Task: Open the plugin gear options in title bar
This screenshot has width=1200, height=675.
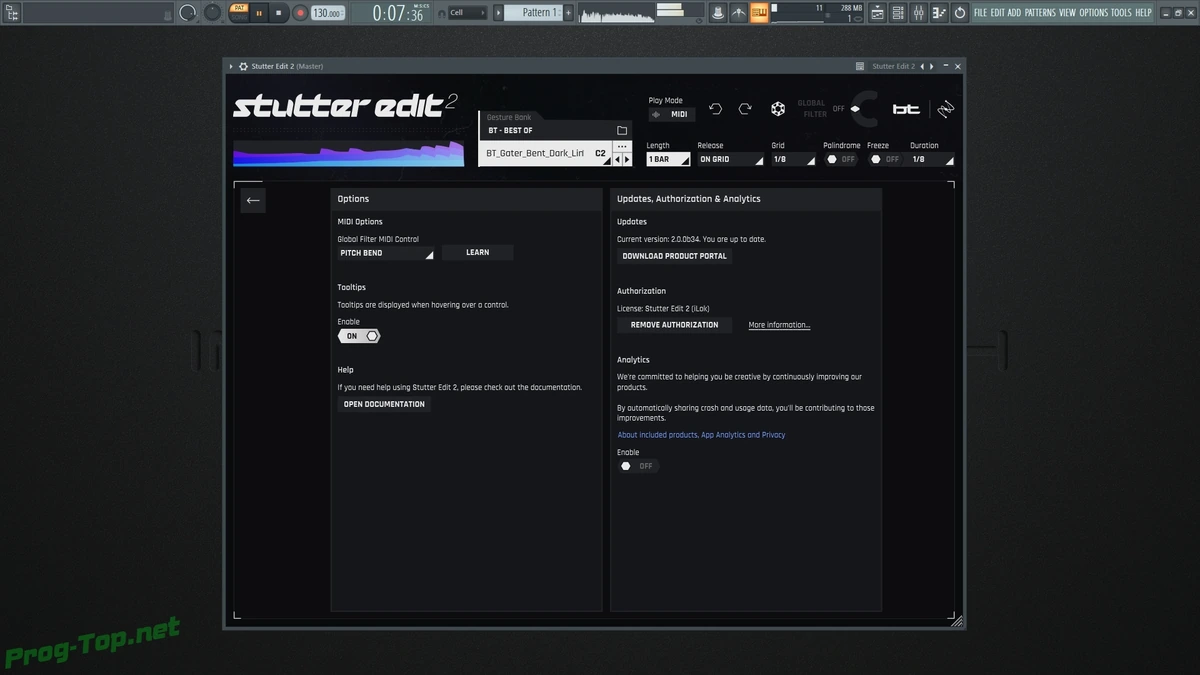Action: click(x=243, y=66)
